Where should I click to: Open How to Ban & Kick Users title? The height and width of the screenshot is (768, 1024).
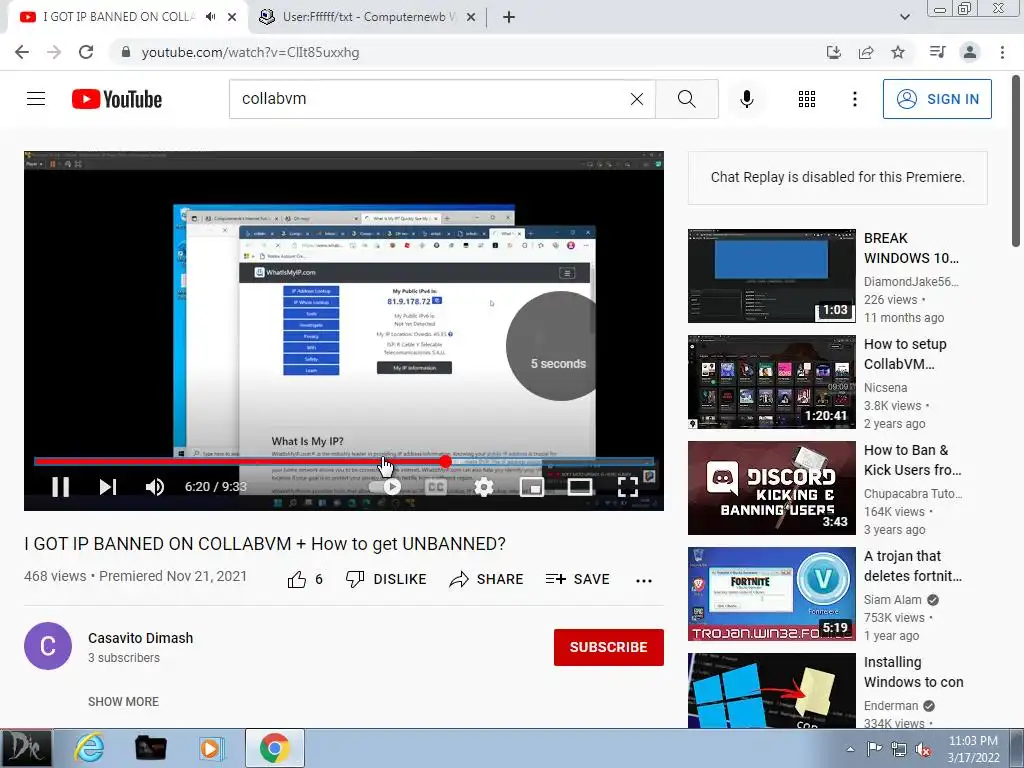[912, 460]
